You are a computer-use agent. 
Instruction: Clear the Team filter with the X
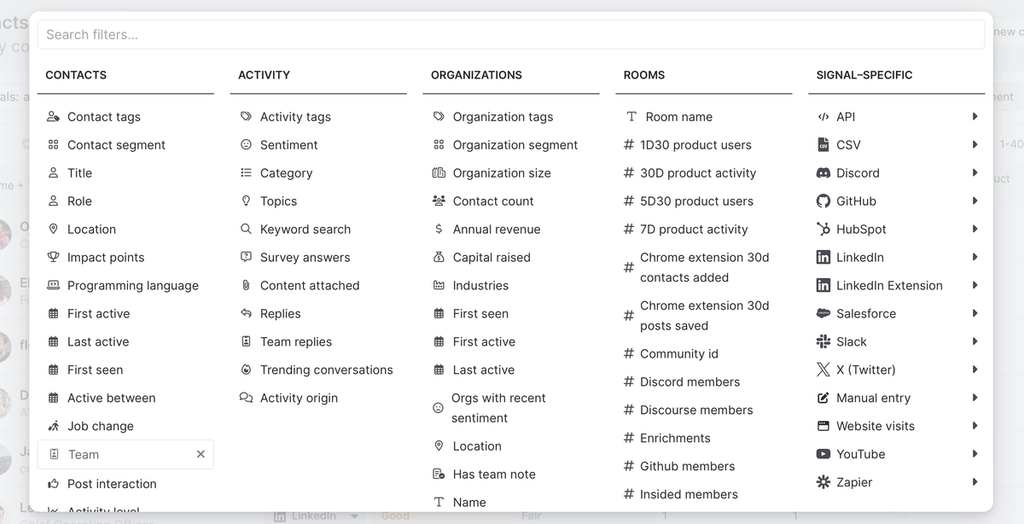(200, 454)
